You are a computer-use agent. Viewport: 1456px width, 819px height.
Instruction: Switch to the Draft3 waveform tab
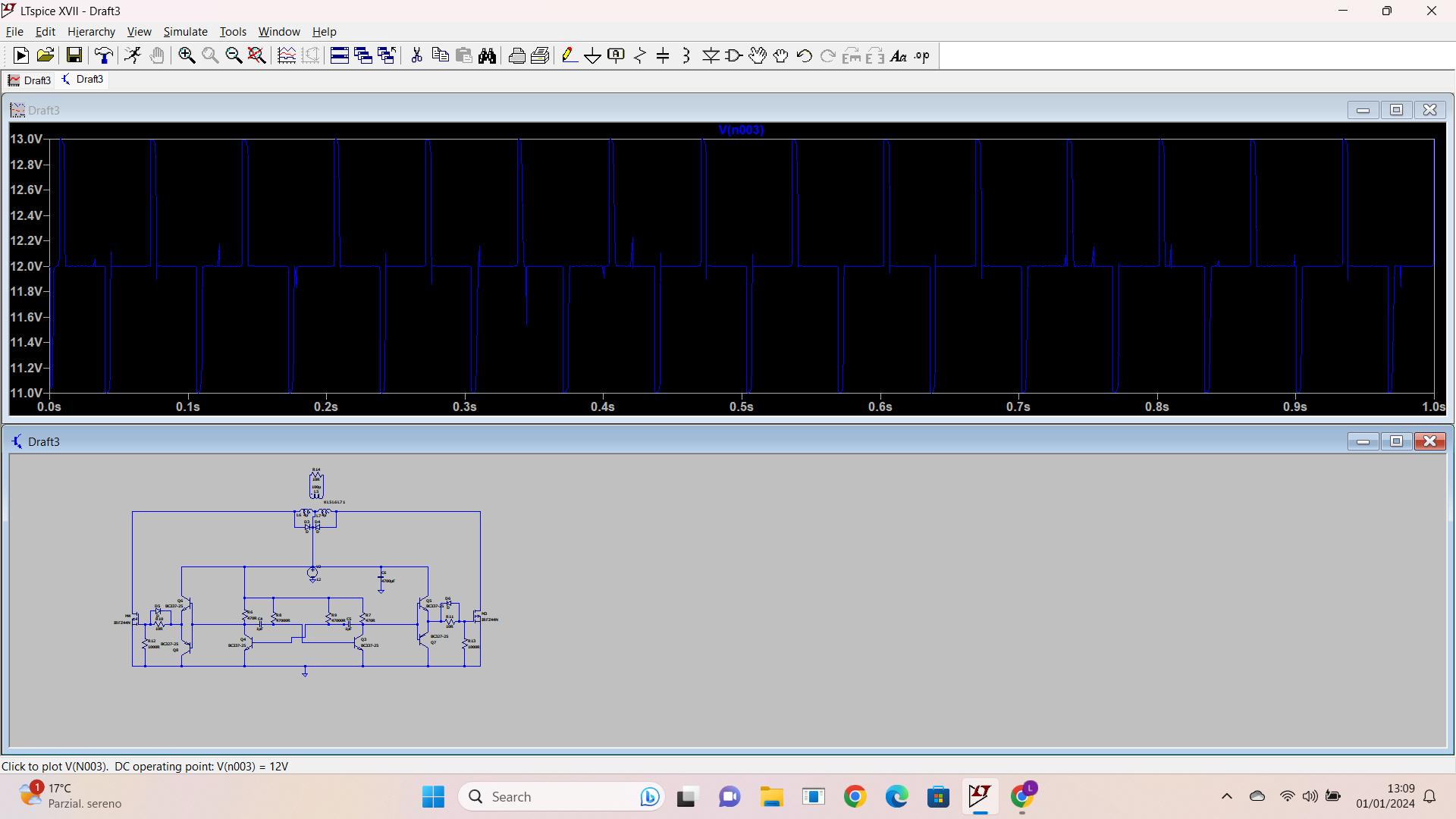(x=30, y=80)
